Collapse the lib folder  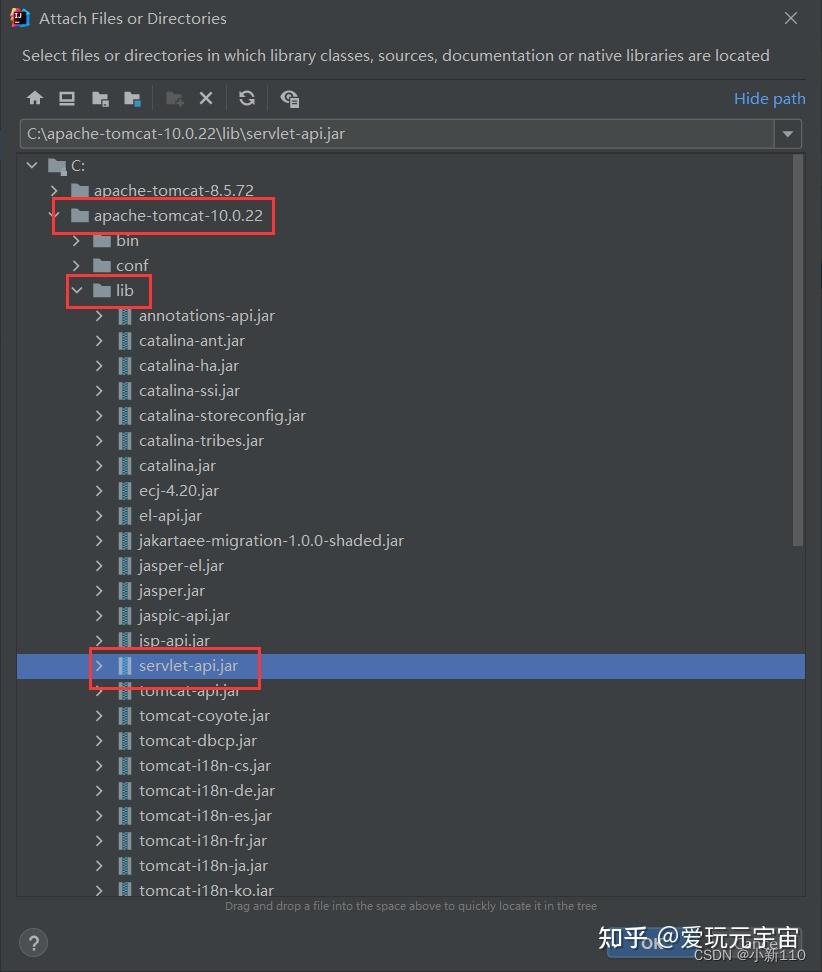(76, 290)
